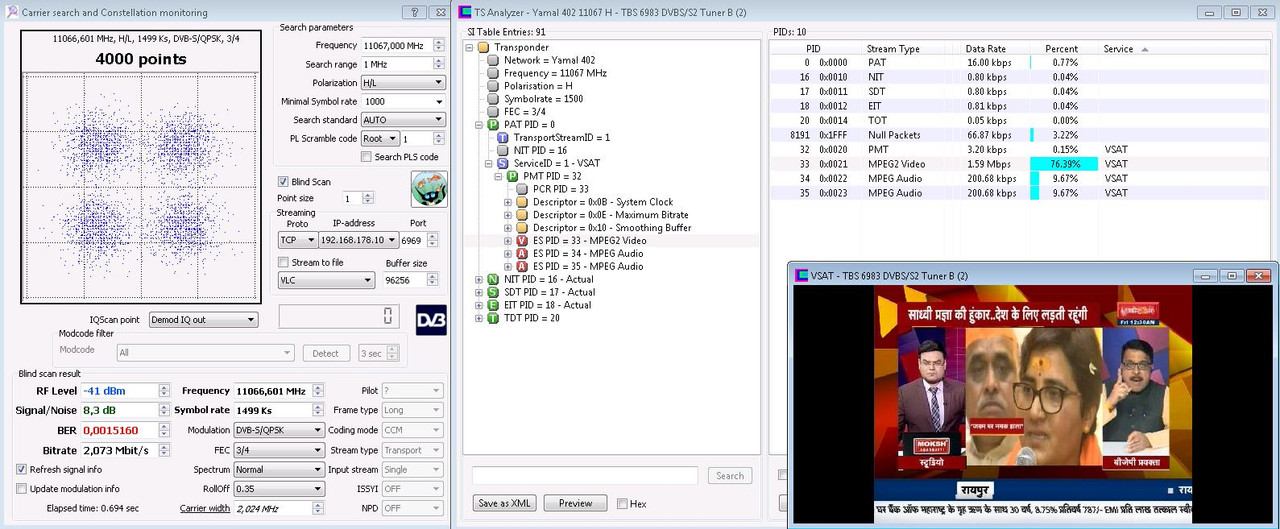Uncheck Refresh signal info
This screenshot has width=1280, height=529.
(22, 469)
